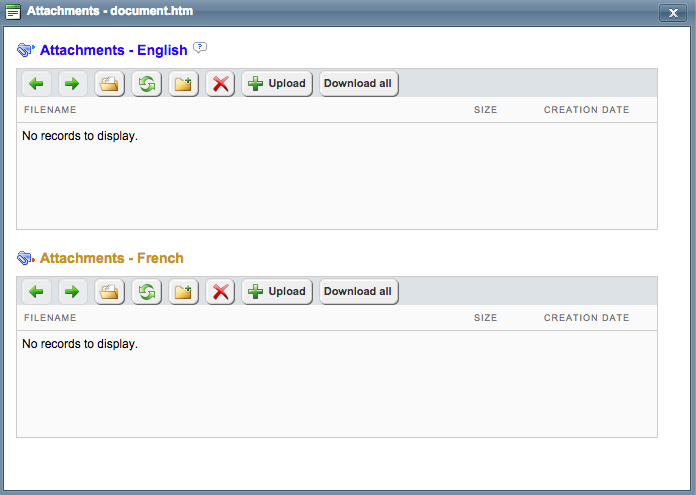
Task: Click the forward arrow in French attachments toolbar
Action: pos(72,291)
